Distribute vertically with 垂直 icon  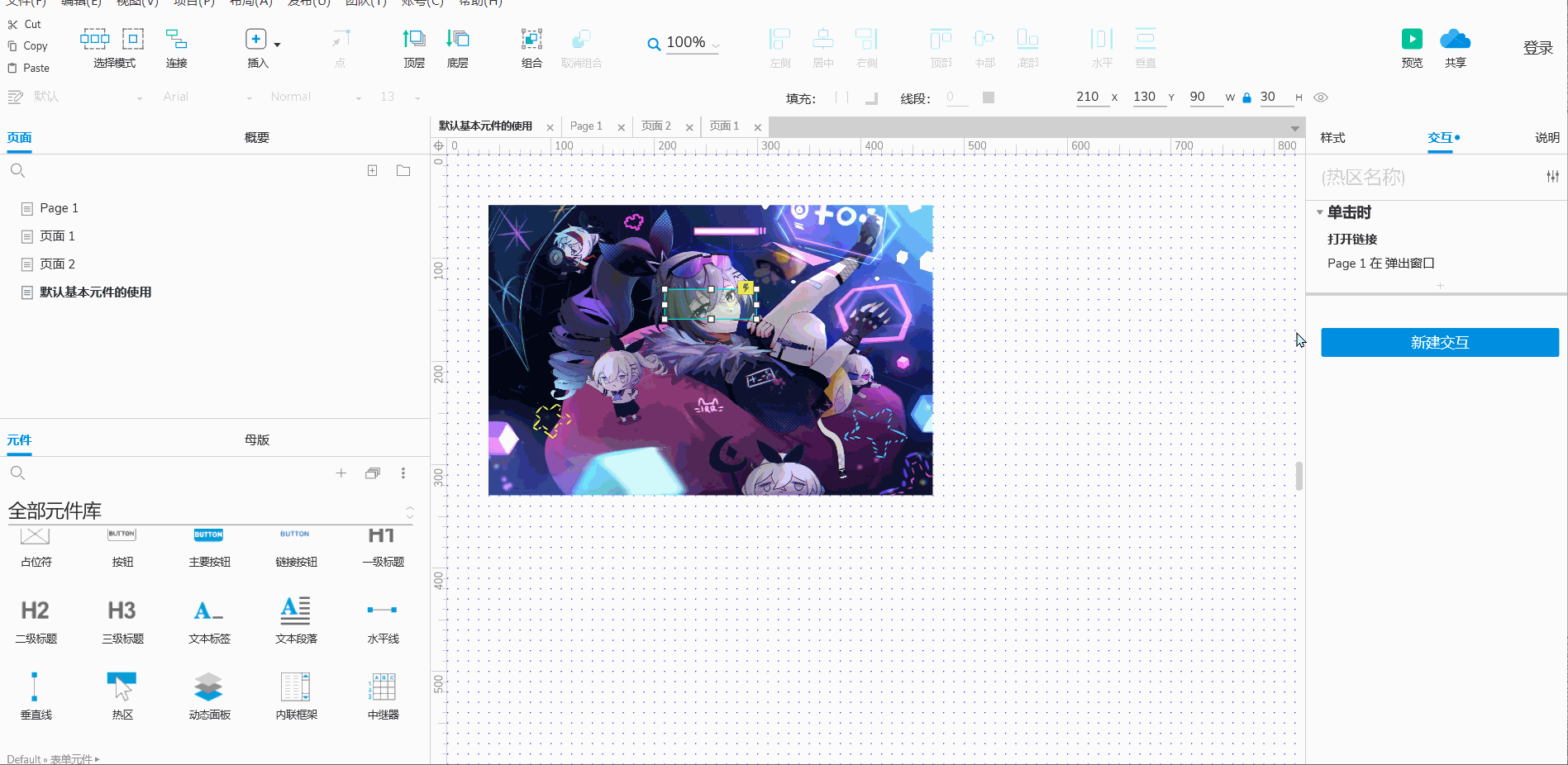tap(1146, 39)
